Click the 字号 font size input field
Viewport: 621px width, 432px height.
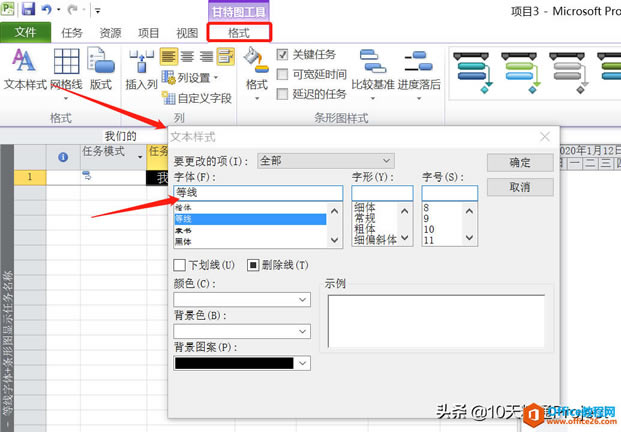[450, 193]
